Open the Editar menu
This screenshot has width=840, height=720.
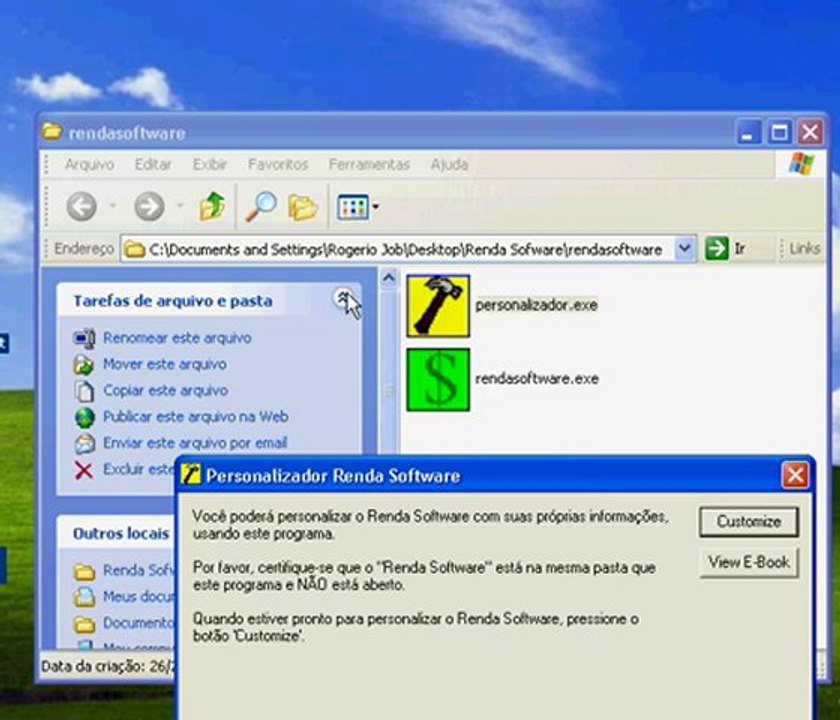pos(153,164)
